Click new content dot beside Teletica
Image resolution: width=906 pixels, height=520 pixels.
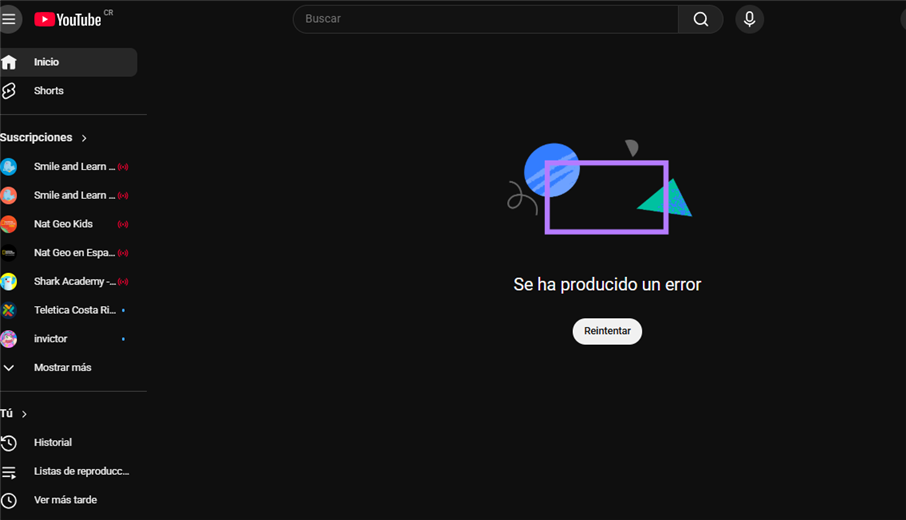(x=123, y=310)
